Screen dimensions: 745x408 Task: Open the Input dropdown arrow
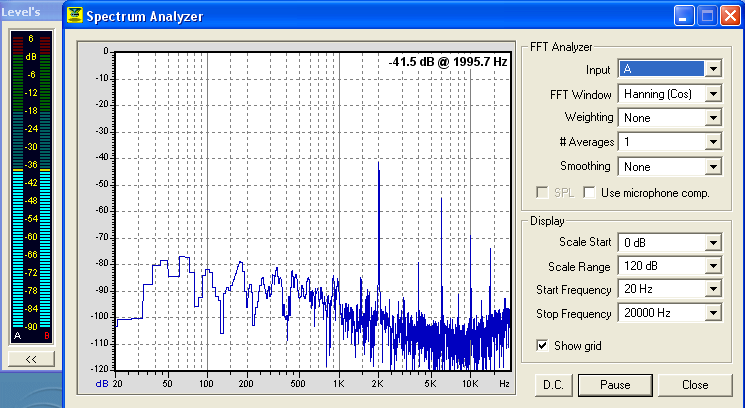713,69
